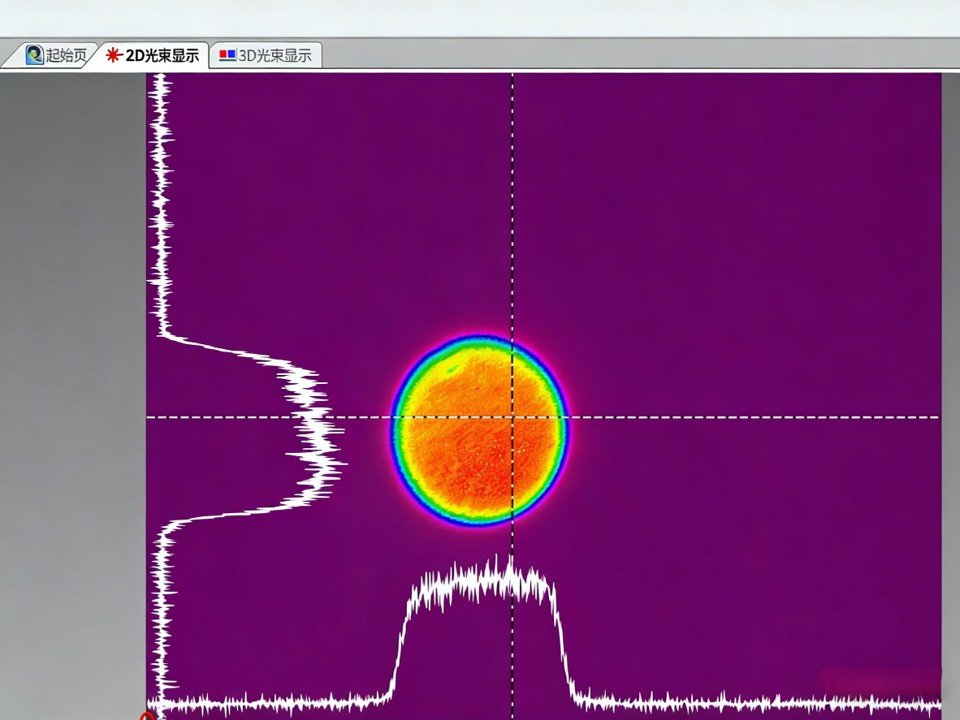Image resolution: width=960 pixels, height=720 pixels.
Task: Click the red origin marker at bottom-left
Action: point(149,715)
